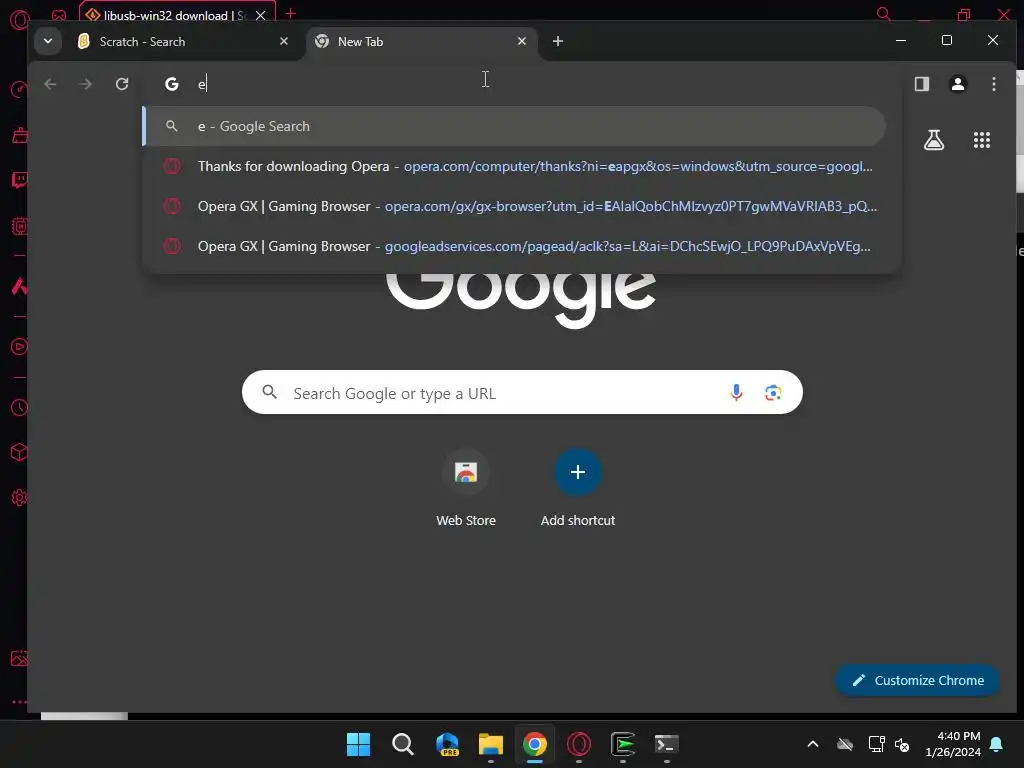Select 'e - Google Search' suggestion

514,126
